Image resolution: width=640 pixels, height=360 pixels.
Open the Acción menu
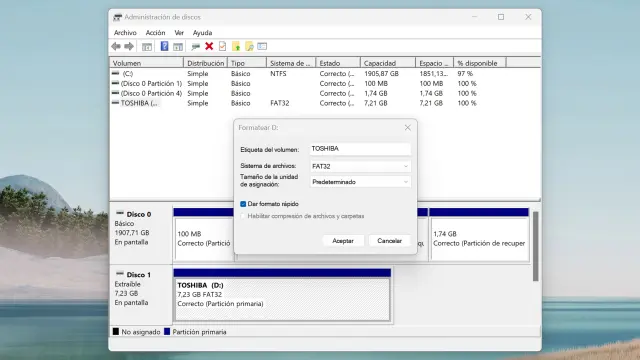156,33
